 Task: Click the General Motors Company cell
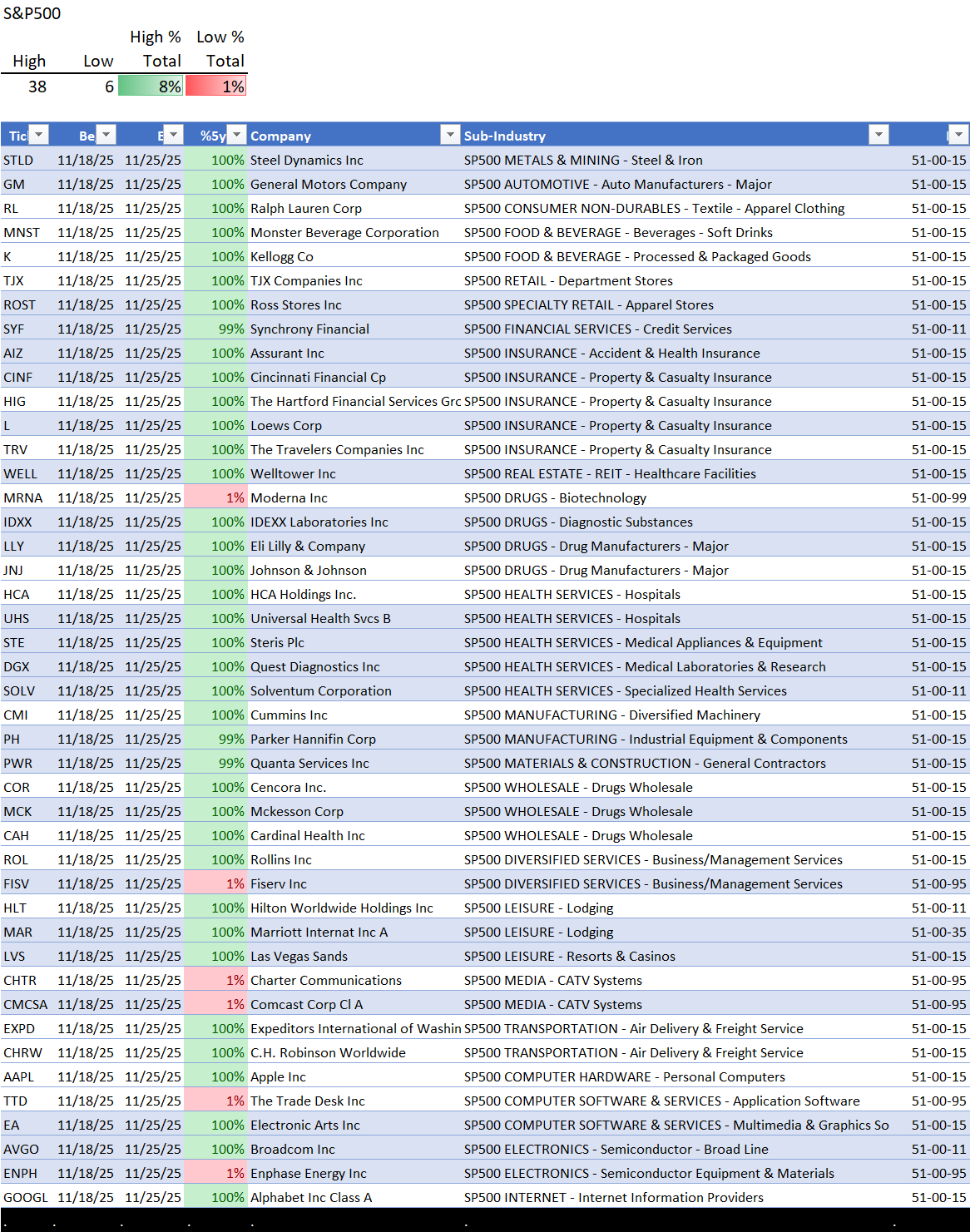coord(329,185)
